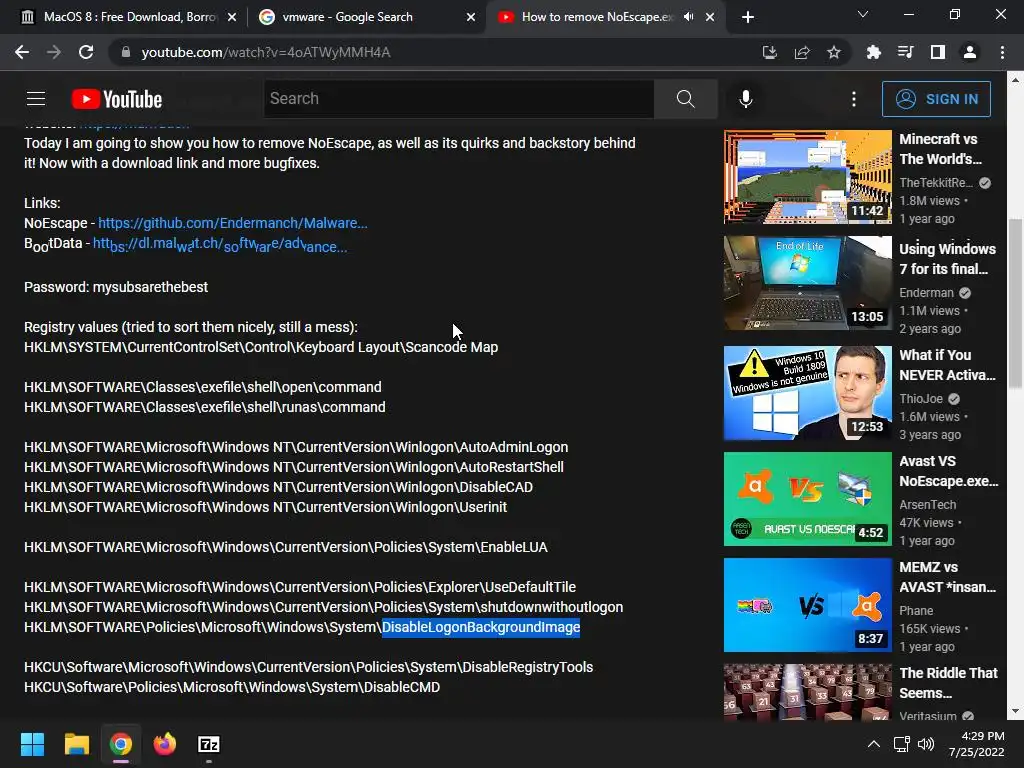Image resolution: width=1024 pixels, height=768 pixels.
Task: Go to YouTube home via logo
Action: [117, 99]
